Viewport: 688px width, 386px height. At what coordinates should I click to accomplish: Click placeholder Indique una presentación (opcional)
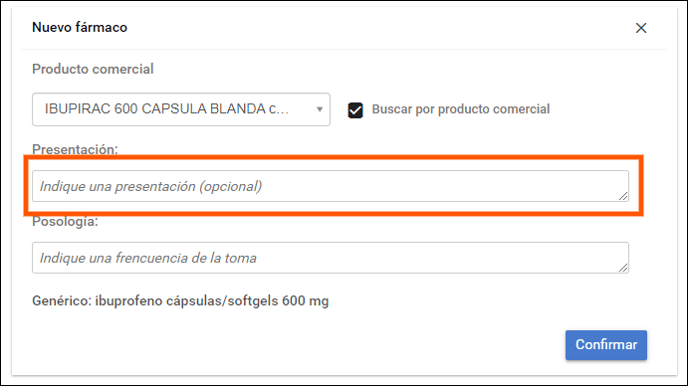pyautogui.click(x=151, y=186)
